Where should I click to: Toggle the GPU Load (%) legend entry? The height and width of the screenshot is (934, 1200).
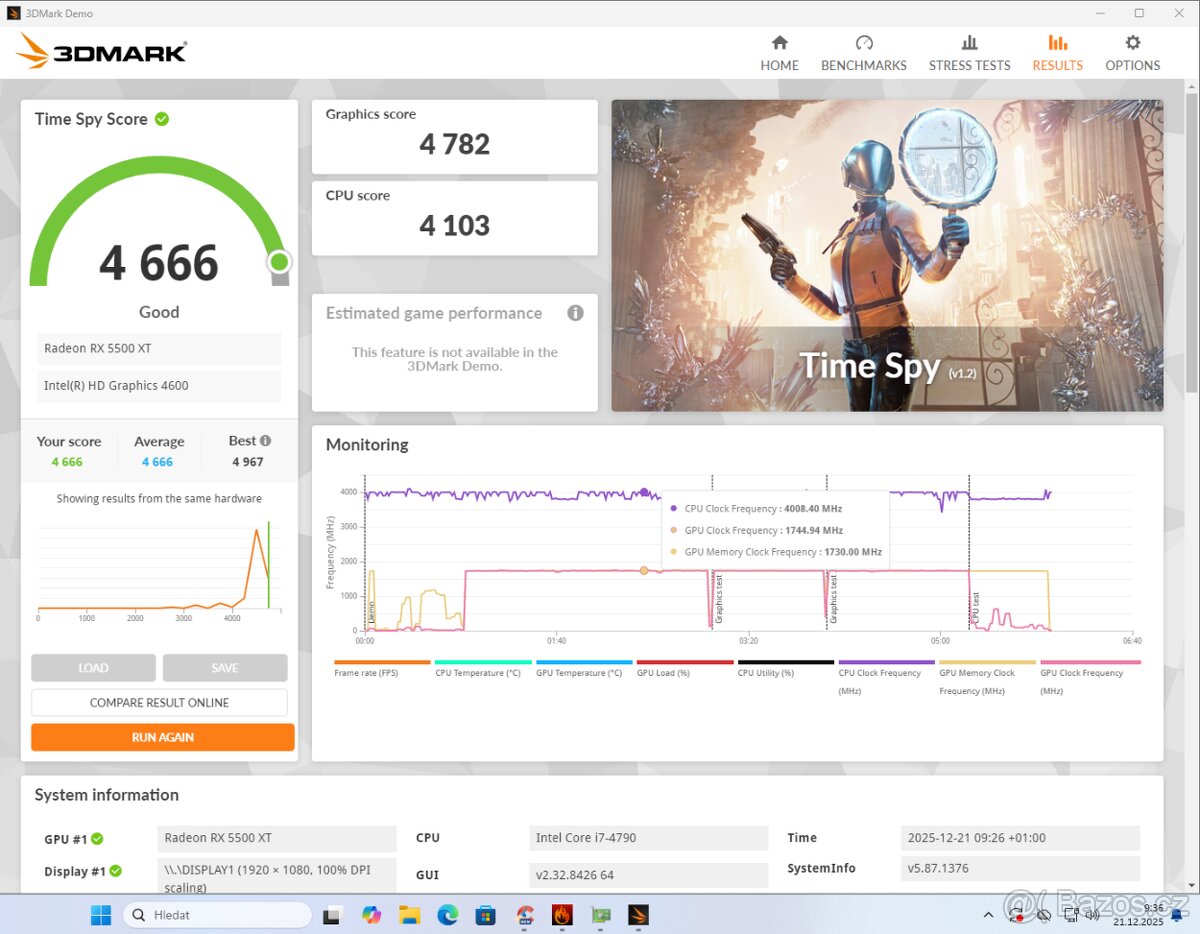pos(664,672)
